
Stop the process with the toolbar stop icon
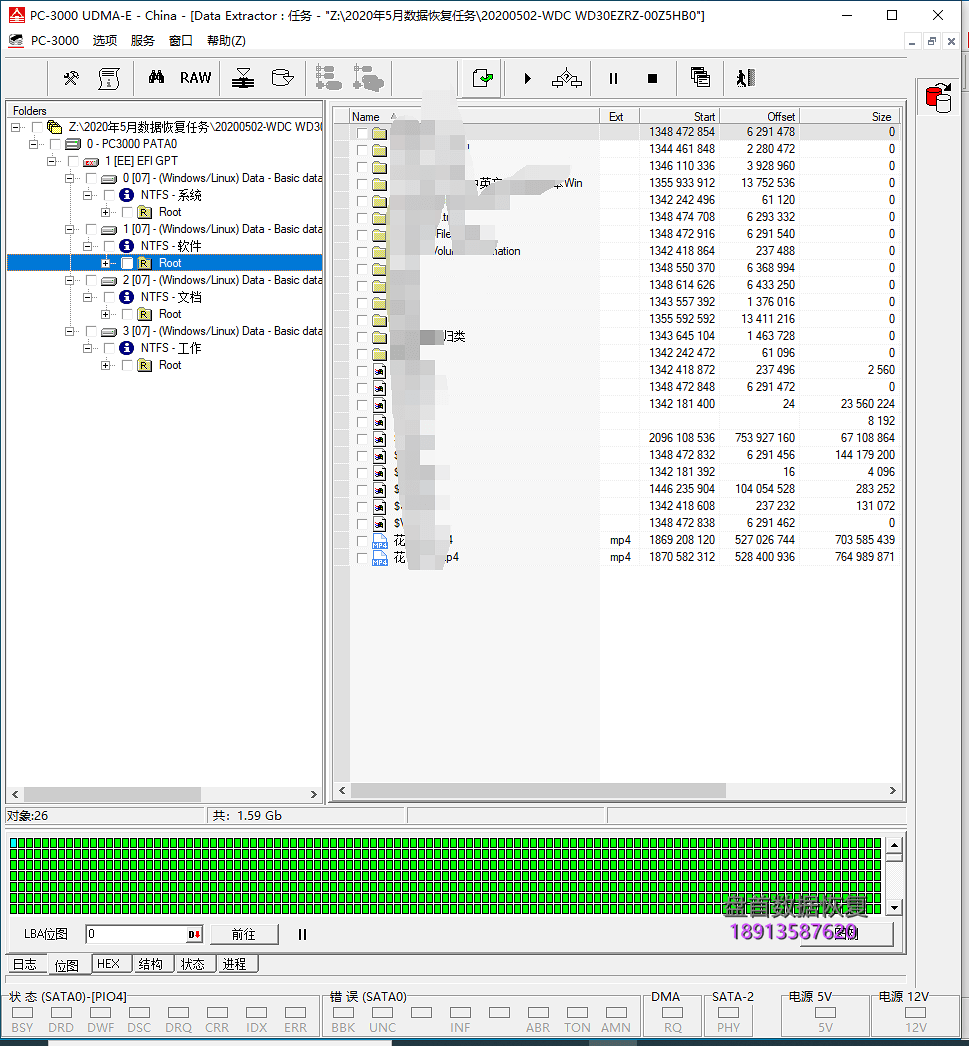coord(652,79)
